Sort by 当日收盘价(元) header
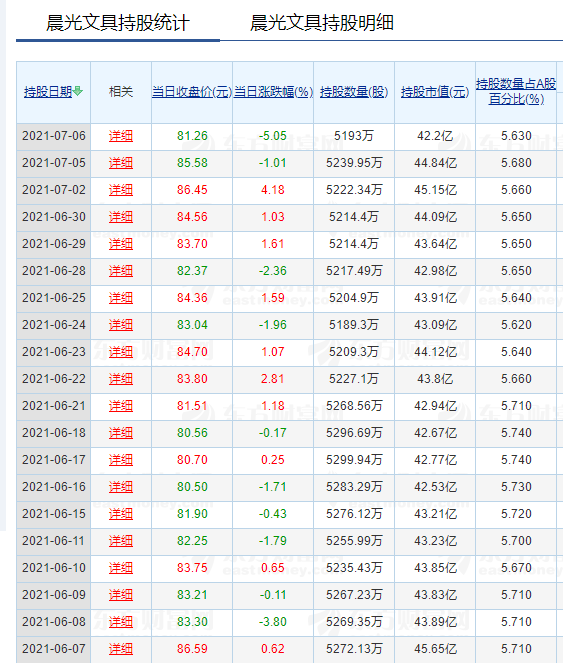Image resolution: width=563 pixels, height=663 pixels. click(192, 92)
